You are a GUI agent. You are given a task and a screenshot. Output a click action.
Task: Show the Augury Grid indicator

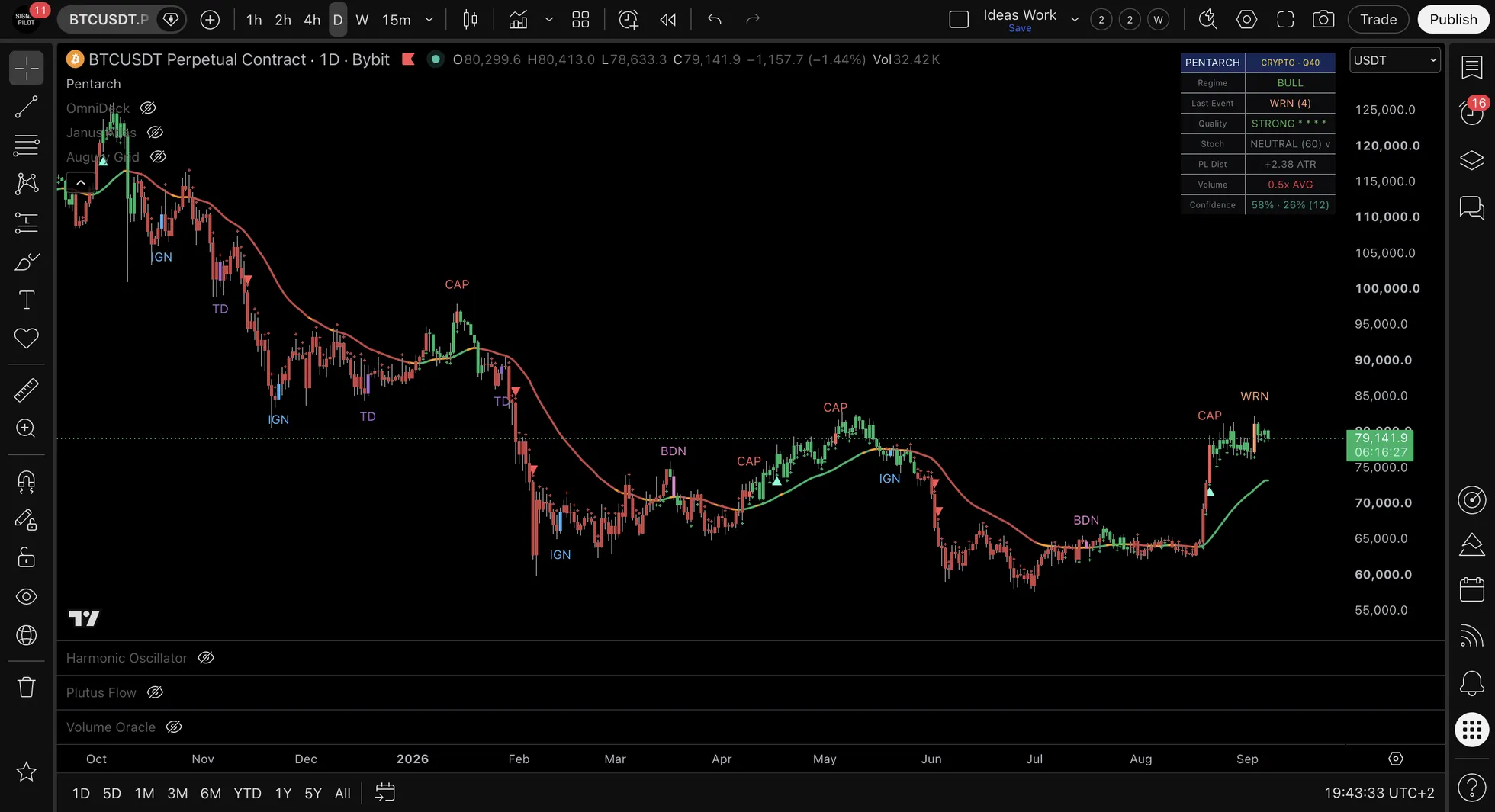click(x=158, y=156)
